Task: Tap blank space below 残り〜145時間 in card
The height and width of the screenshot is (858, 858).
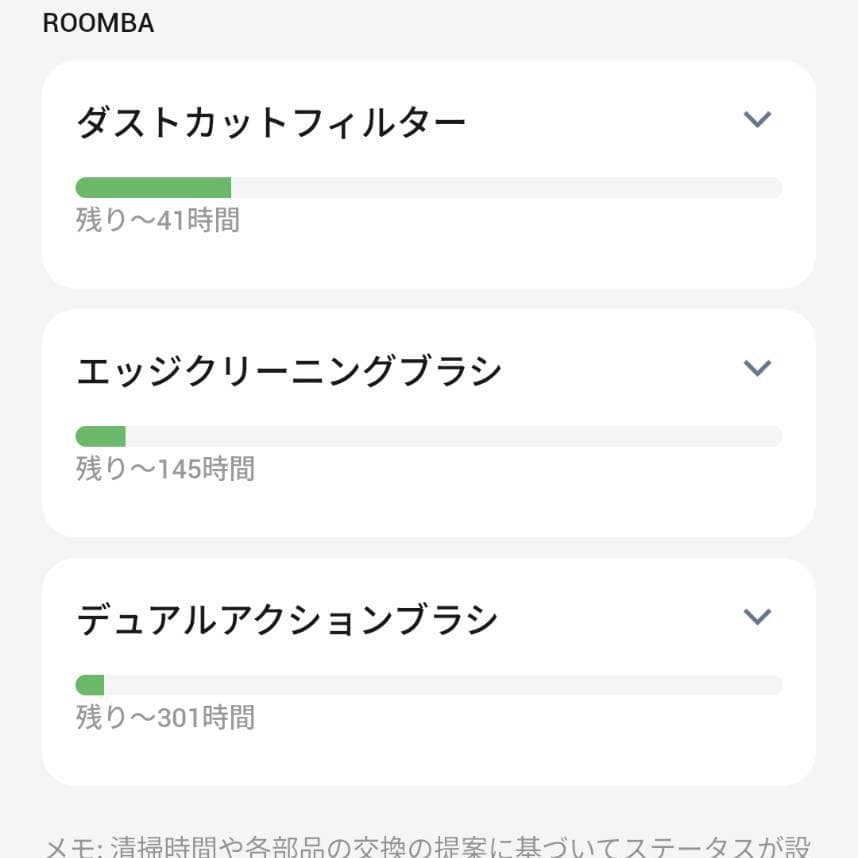Action: click(428, 508)
